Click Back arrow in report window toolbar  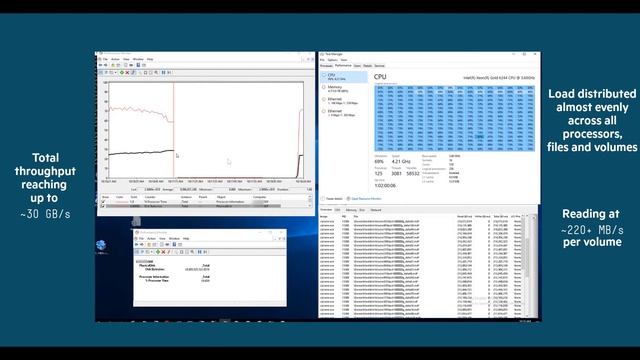coord(136,244)
